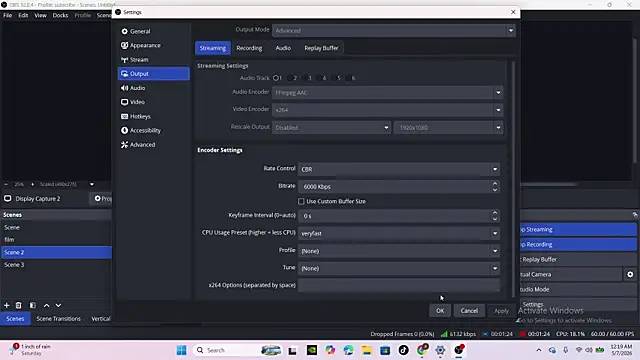The height and width of the screenshot is (360, 640).
Task: Open OBS Studio icon in taskbar
Action: [459, 350]
